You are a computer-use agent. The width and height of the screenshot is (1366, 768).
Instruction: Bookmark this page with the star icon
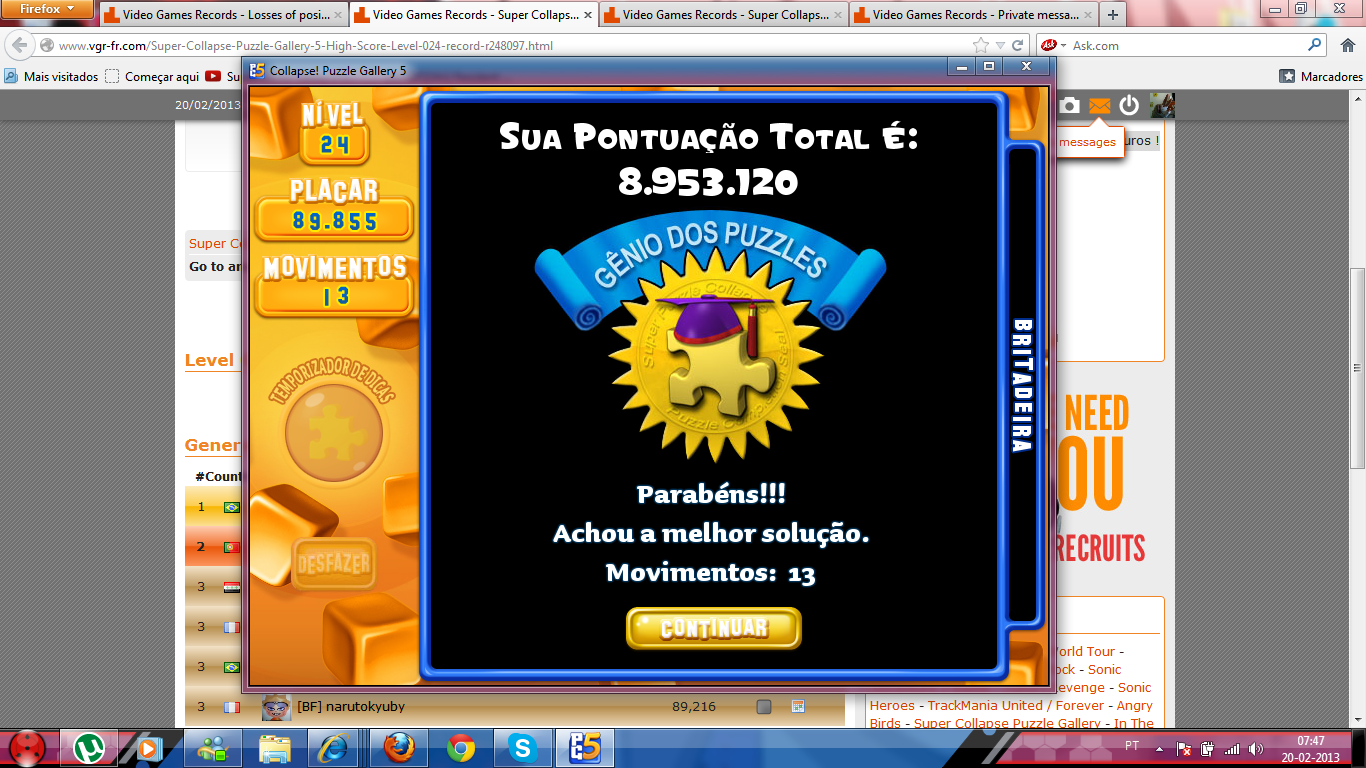click(x=981, y=45)
